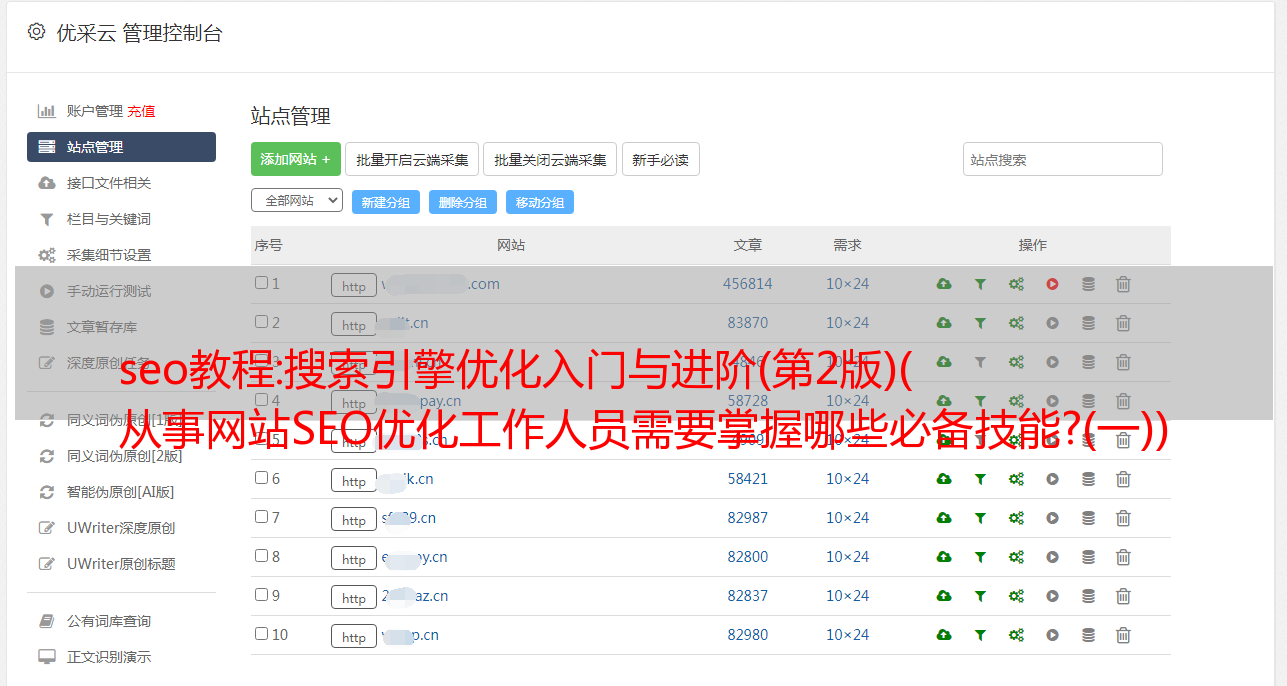
Task: Click the http button in row 6
Action: tap(354, 480)
